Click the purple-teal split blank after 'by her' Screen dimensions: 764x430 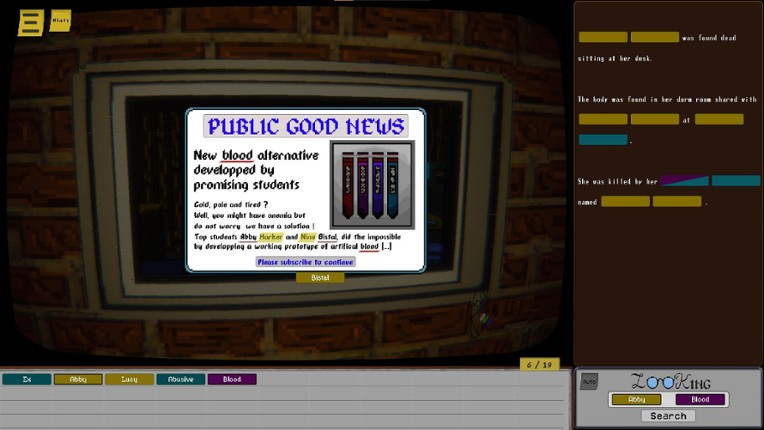(x=684, y=181)
